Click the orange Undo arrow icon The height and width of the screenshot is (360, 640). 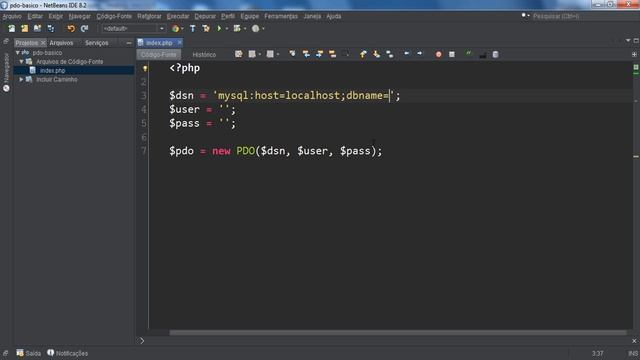(x=71, y=29)
